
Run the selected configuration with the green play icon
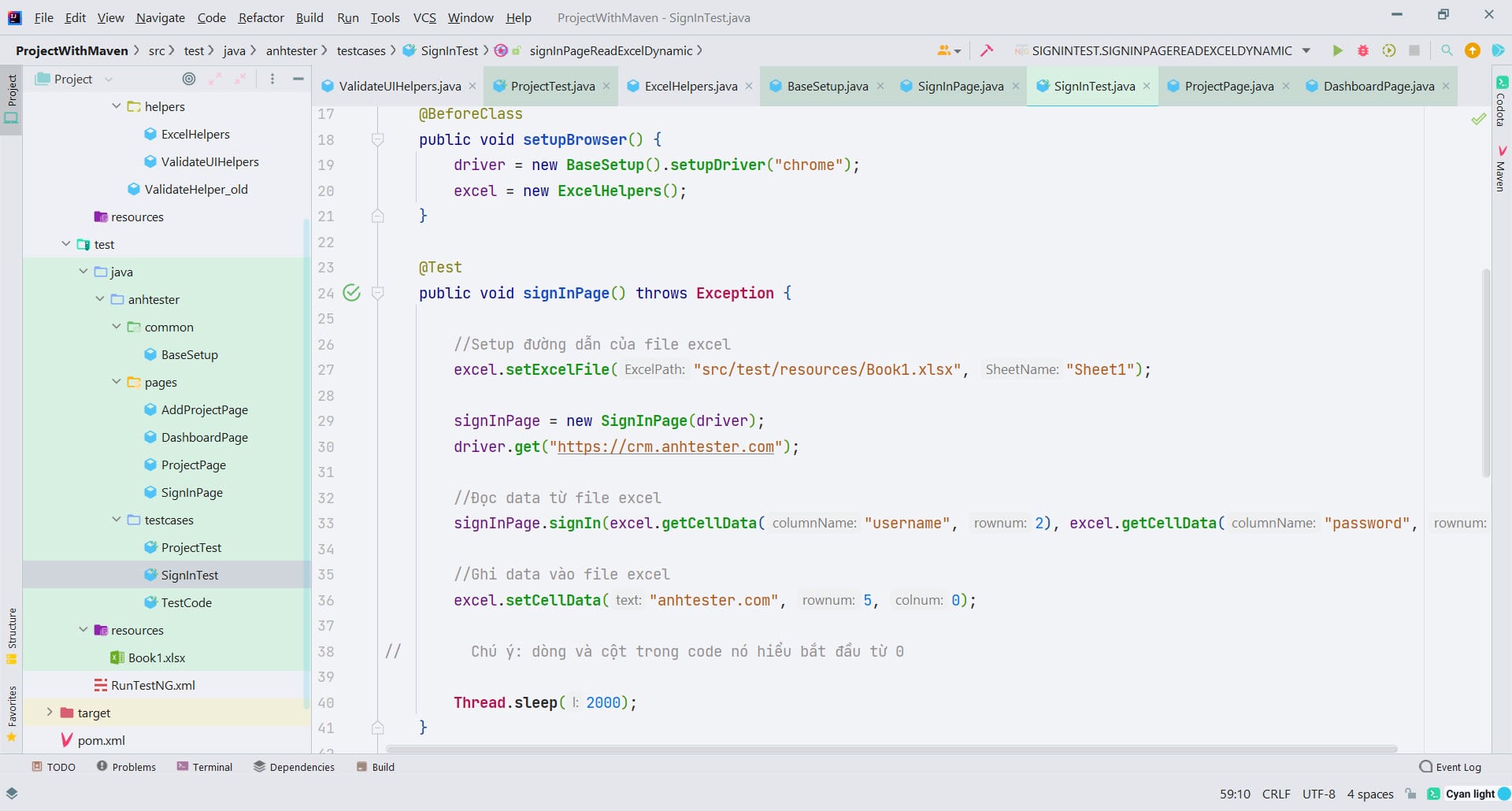point(1337,50)
